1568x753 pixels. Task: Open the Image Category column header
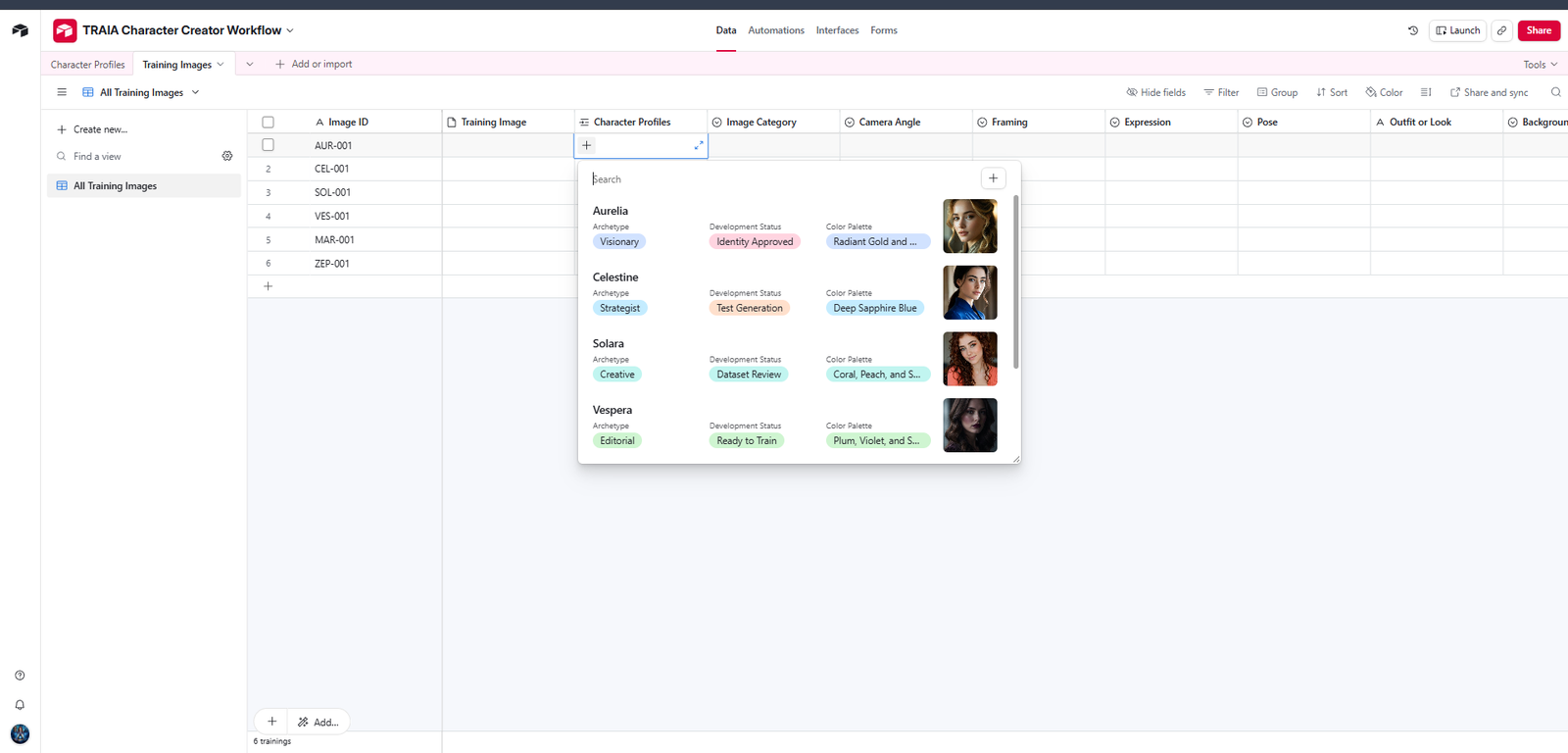[773, 122]
